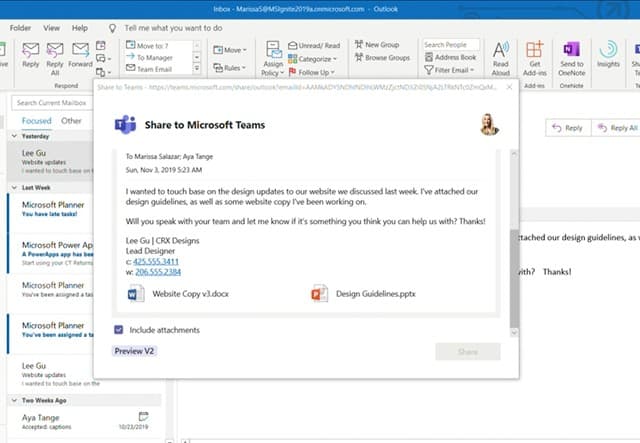Click the dialog scrollbar down arrow
Image resolution: width=640 pixels, height=443 pixels.
pyautogui.click(x=514, y=333)
